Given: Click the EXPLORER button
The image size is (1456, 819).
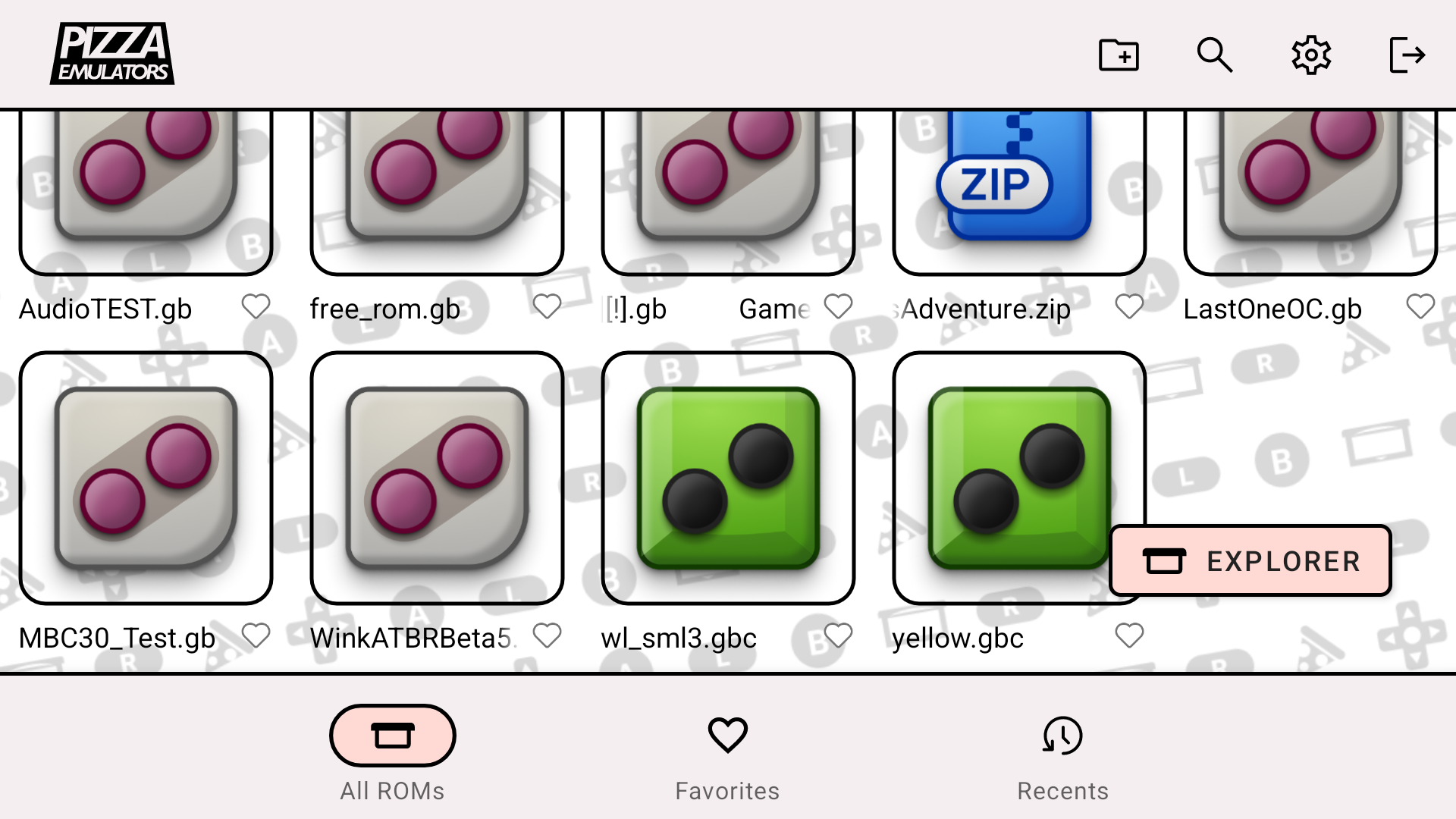Looking at the screenshot, I should click(x=1250, y=561).
